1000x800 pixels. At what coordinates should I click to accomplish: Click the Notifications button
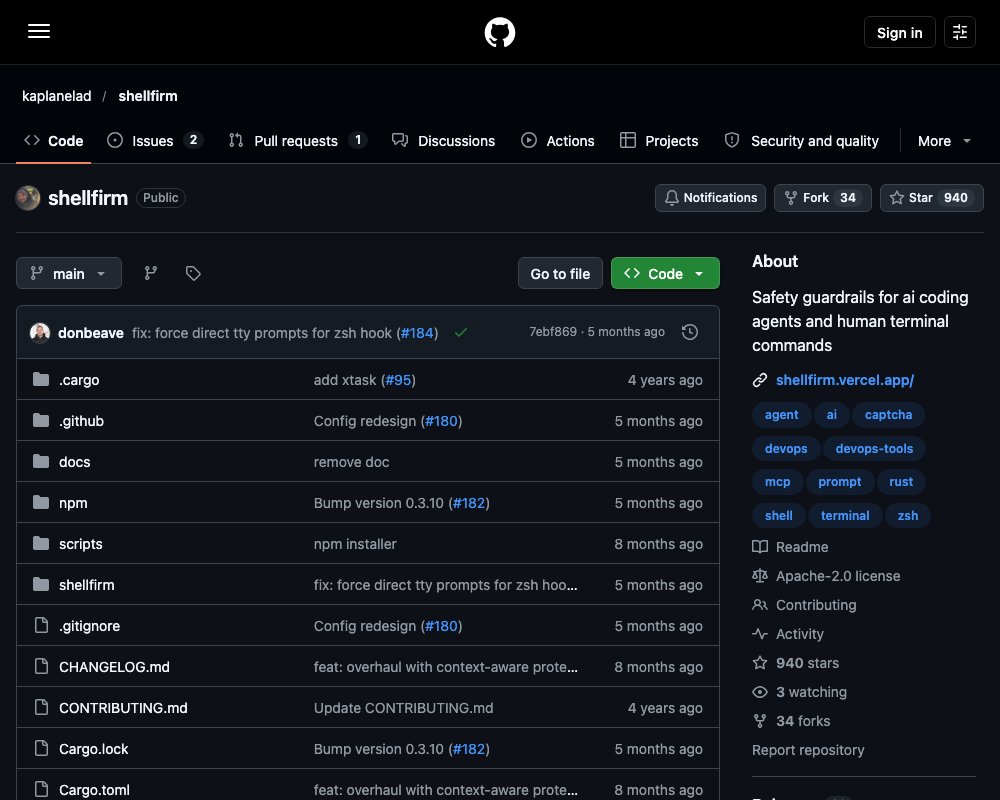710,198
